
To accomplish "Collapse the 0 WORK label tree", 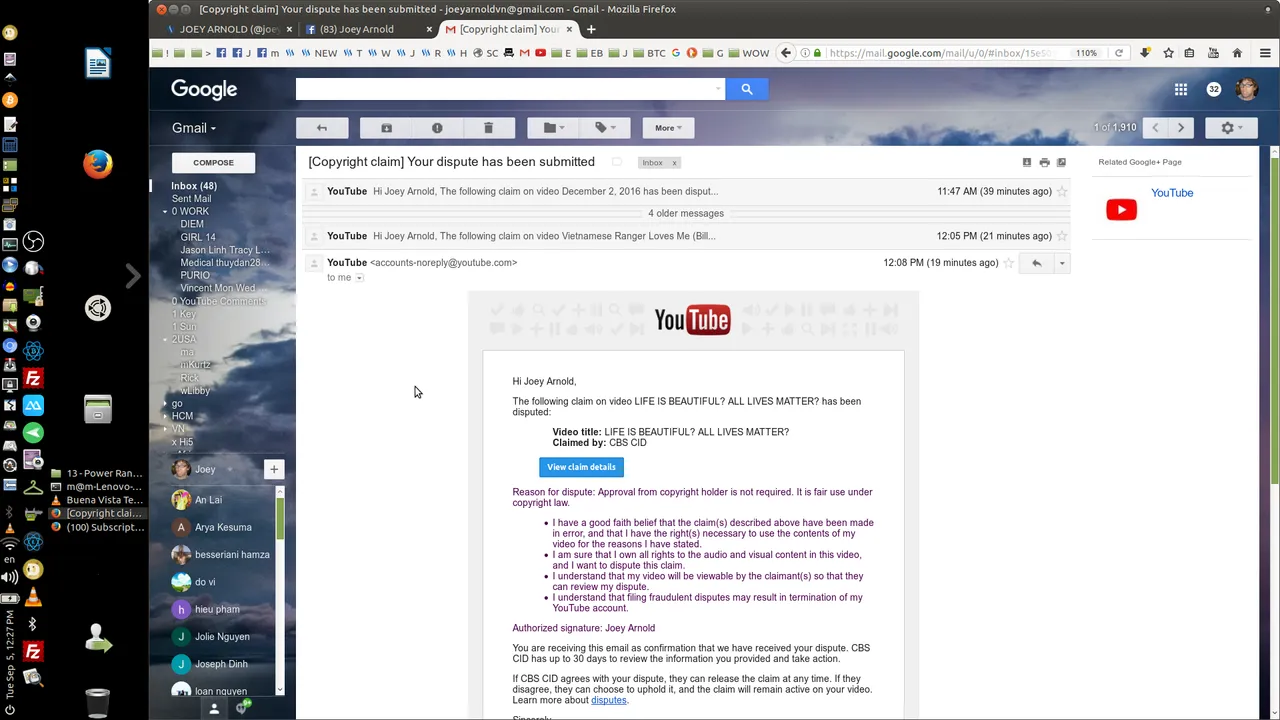I will click(166, 212).
